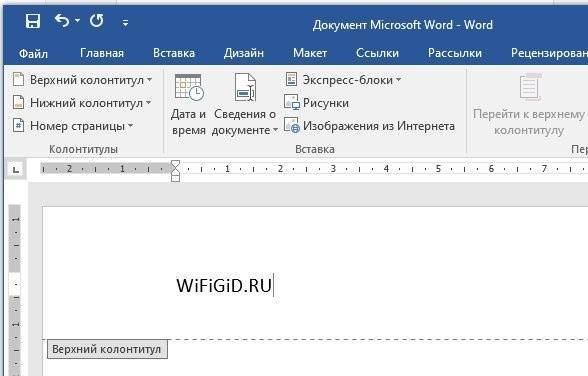Click the left indent square marker on the ruler

click(x=176, y=178)
